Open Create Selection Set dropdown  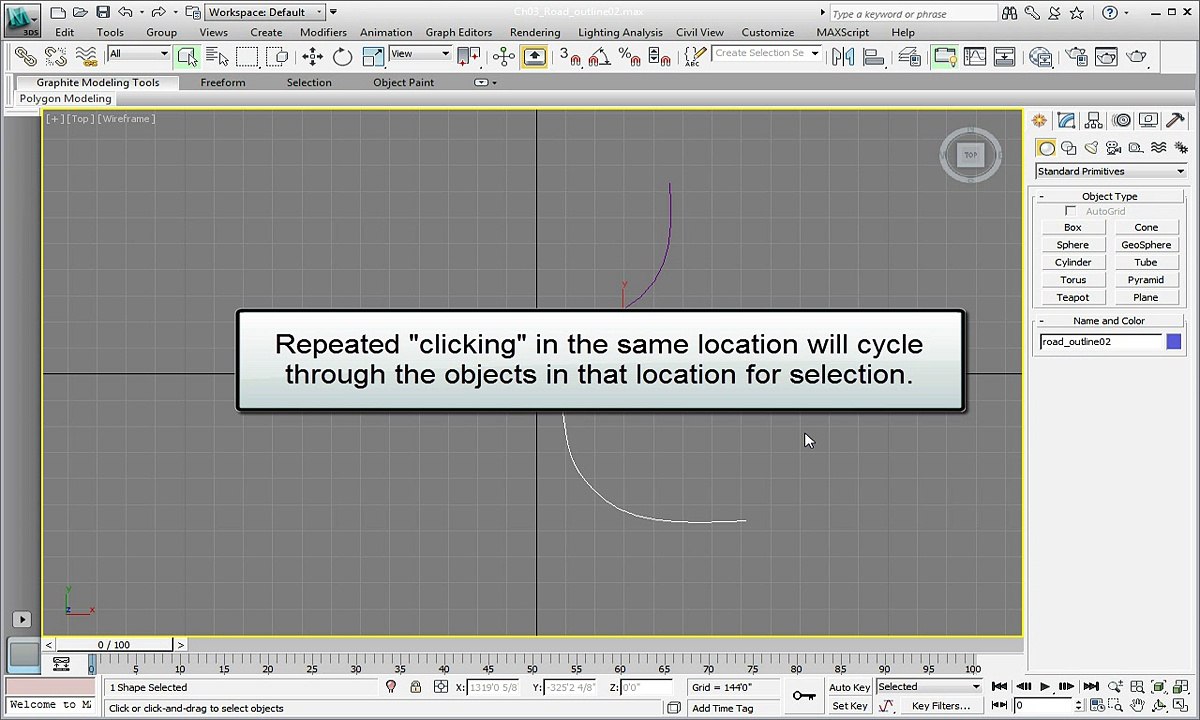pyautogui.click(x=767, y=53)
